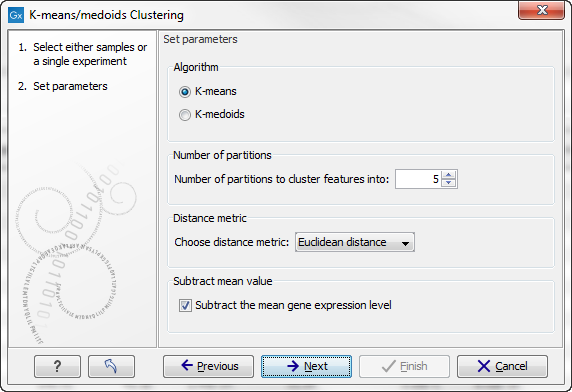Open the Euclidean distance metric dropdown
Screen dimensions: 572x392
pyautogui.click(x=355, y=242)
